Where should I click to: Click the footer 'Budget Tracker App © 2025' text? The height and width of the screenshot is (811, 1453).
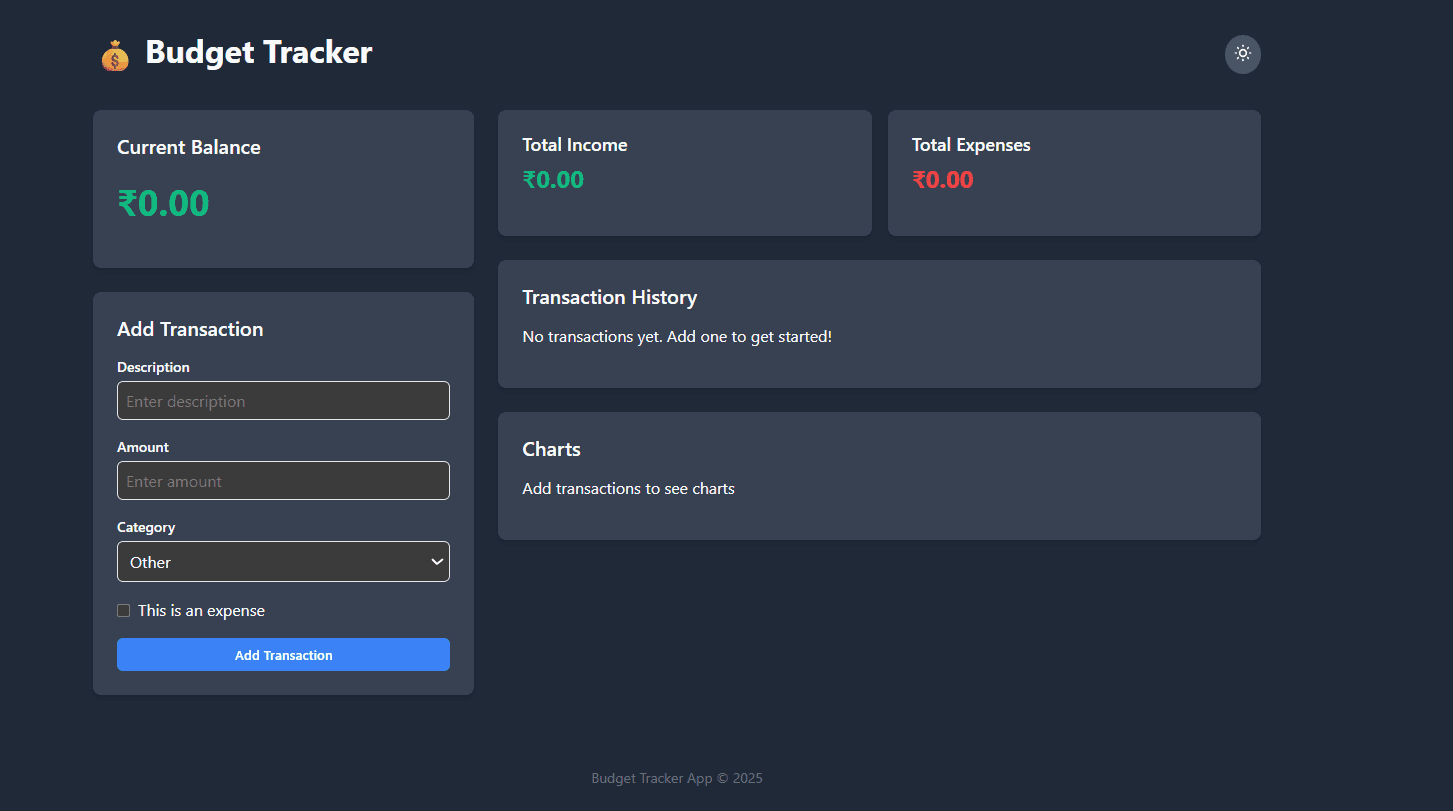[x=677, y=778]
